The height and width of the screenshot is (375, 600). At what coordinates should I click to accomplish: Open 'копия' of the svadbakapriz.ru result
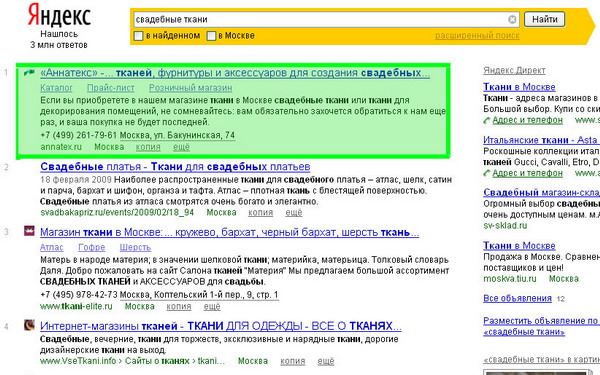(x=261, y=212)
